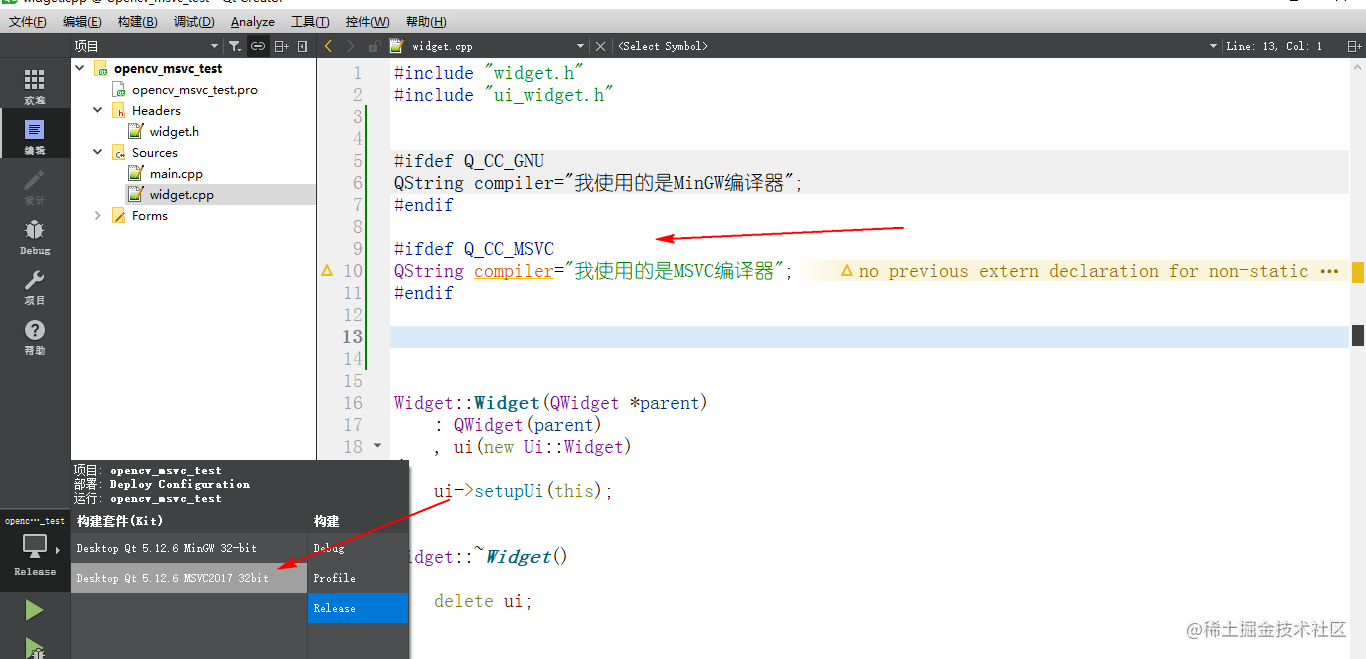
Task: Click the Sources folder icon
Action: 119,153
